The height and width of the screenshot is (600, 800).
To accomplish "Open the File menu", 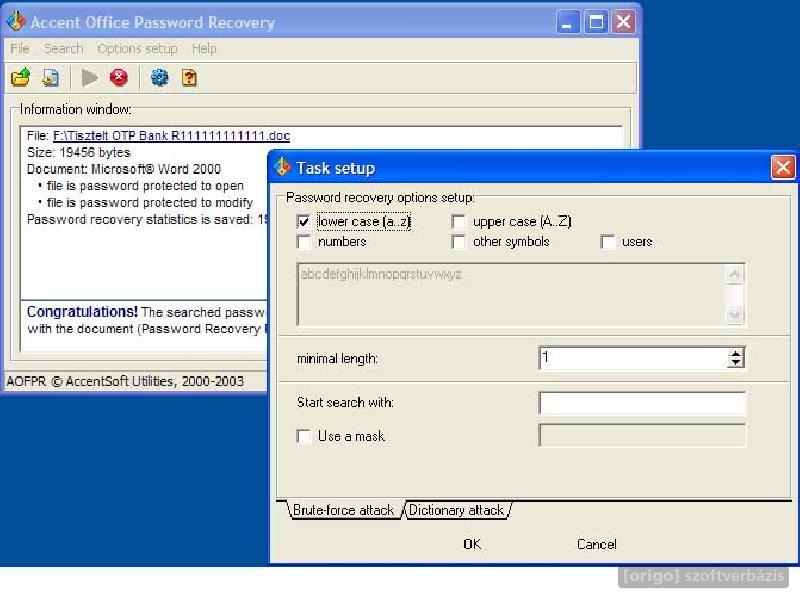I will click(20, 48).
